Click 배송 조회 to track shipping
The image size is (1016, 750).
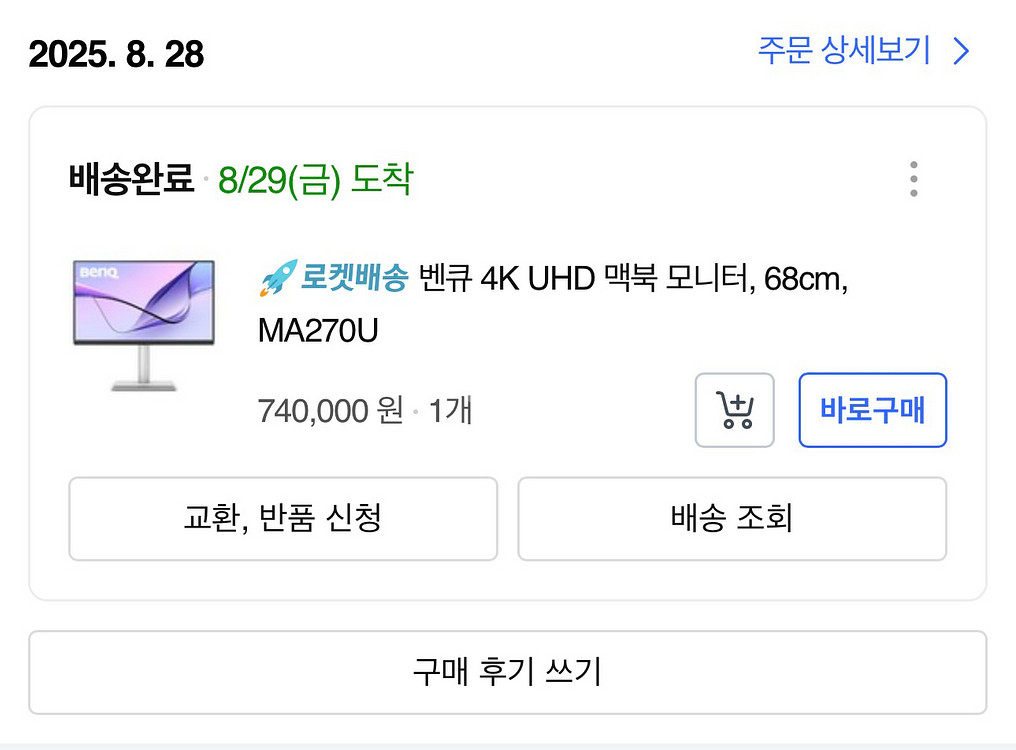tap(731, 519)
